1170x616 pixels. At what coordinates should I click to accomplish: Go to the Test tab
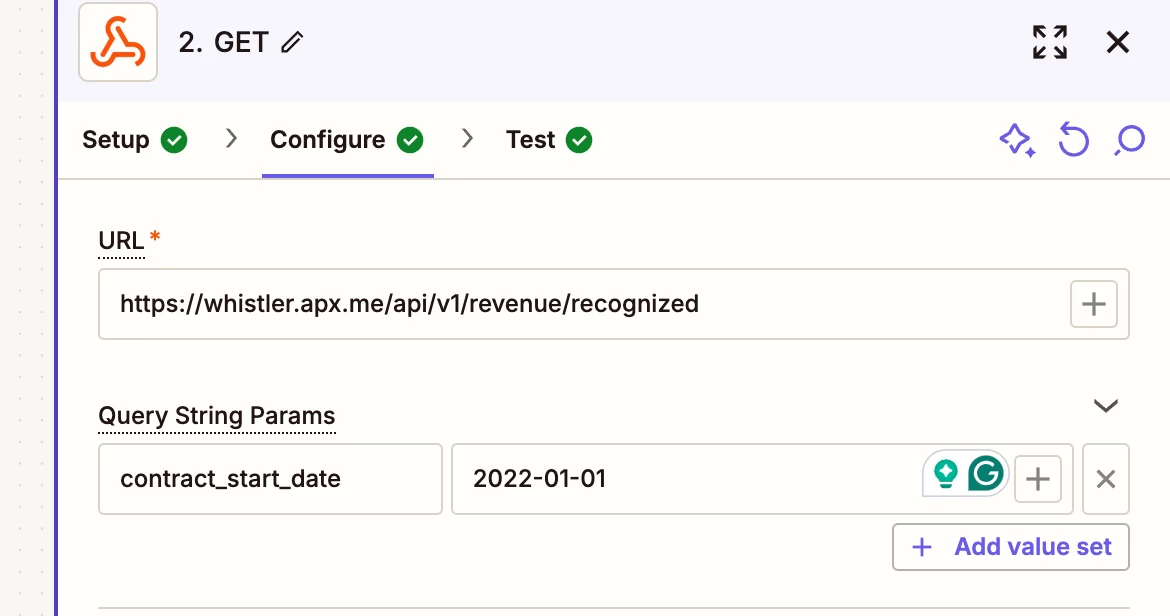[x=549, y=139]
